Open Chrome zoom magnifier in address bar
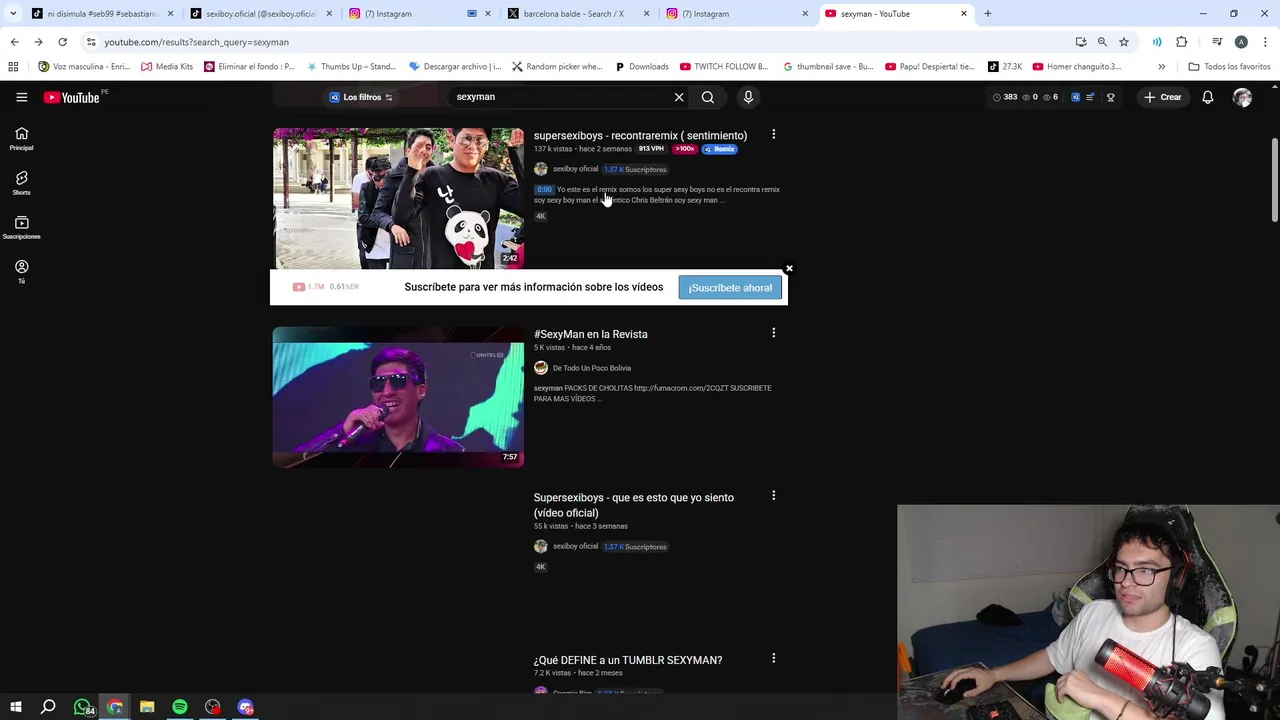 (x=1102, y=42)
